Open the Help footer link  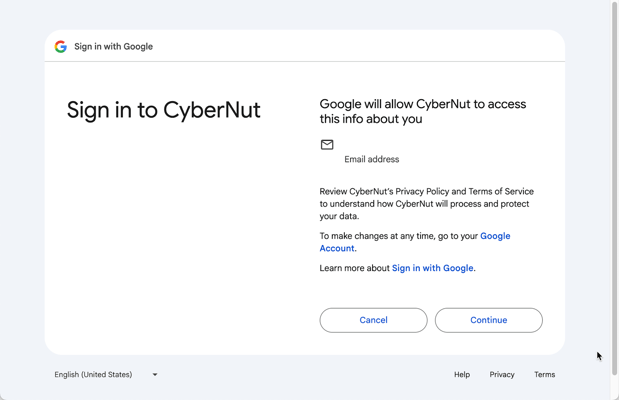462,375
